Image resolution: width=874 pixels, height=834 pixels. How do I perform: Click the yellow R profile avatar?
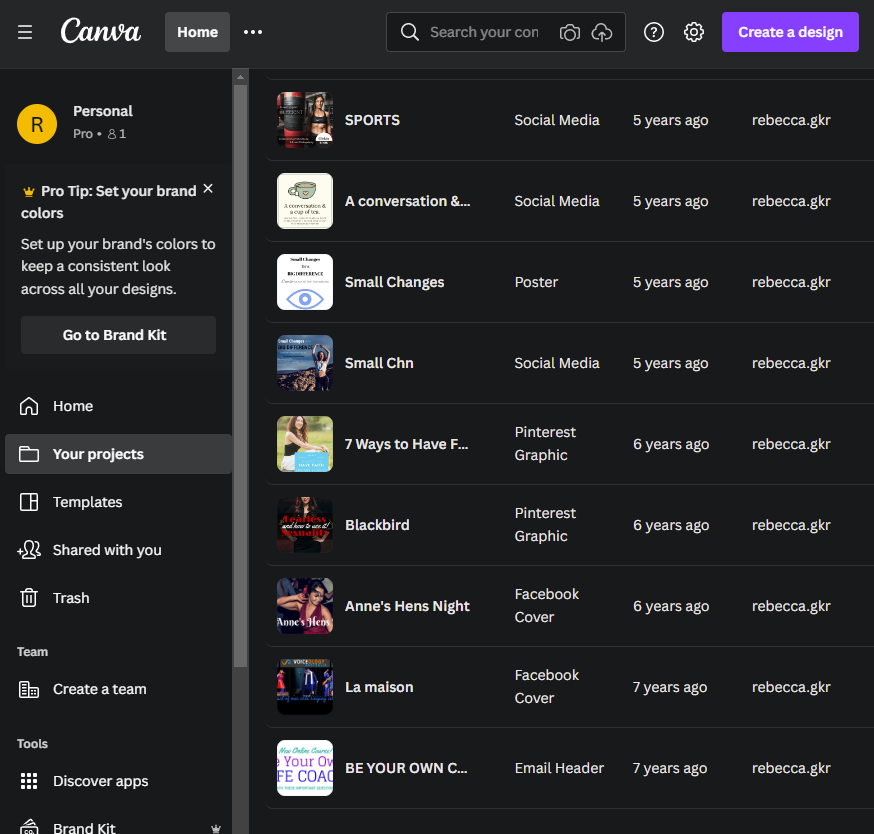pyautogui.click(x=37, y=124)
